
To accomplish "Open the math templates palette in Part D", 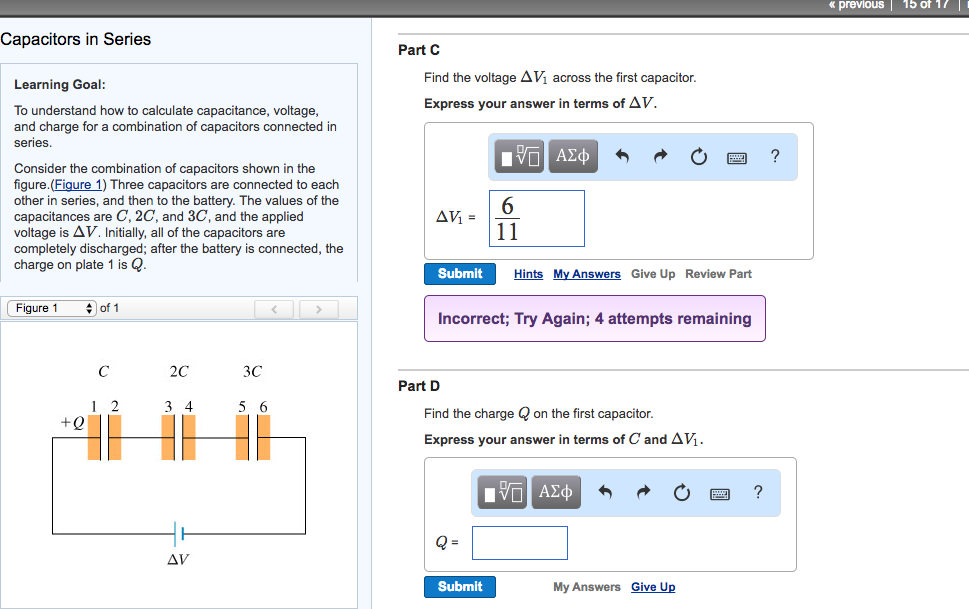I will [x=501, y=491].
